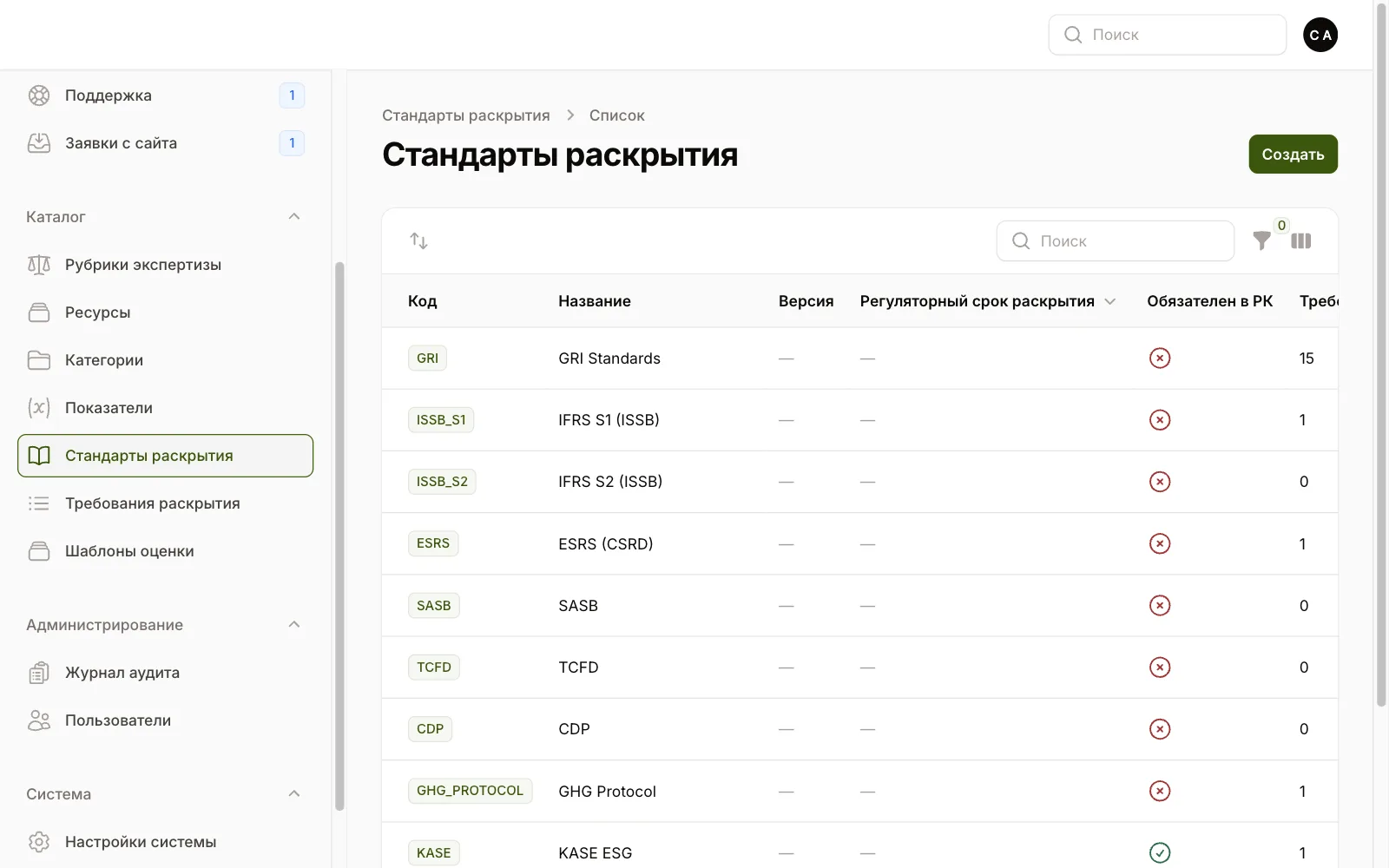Click red cross icon in ISSB_S1 row
The height and width of the screenshot is (868, 1389).
tap(1160, 420)
